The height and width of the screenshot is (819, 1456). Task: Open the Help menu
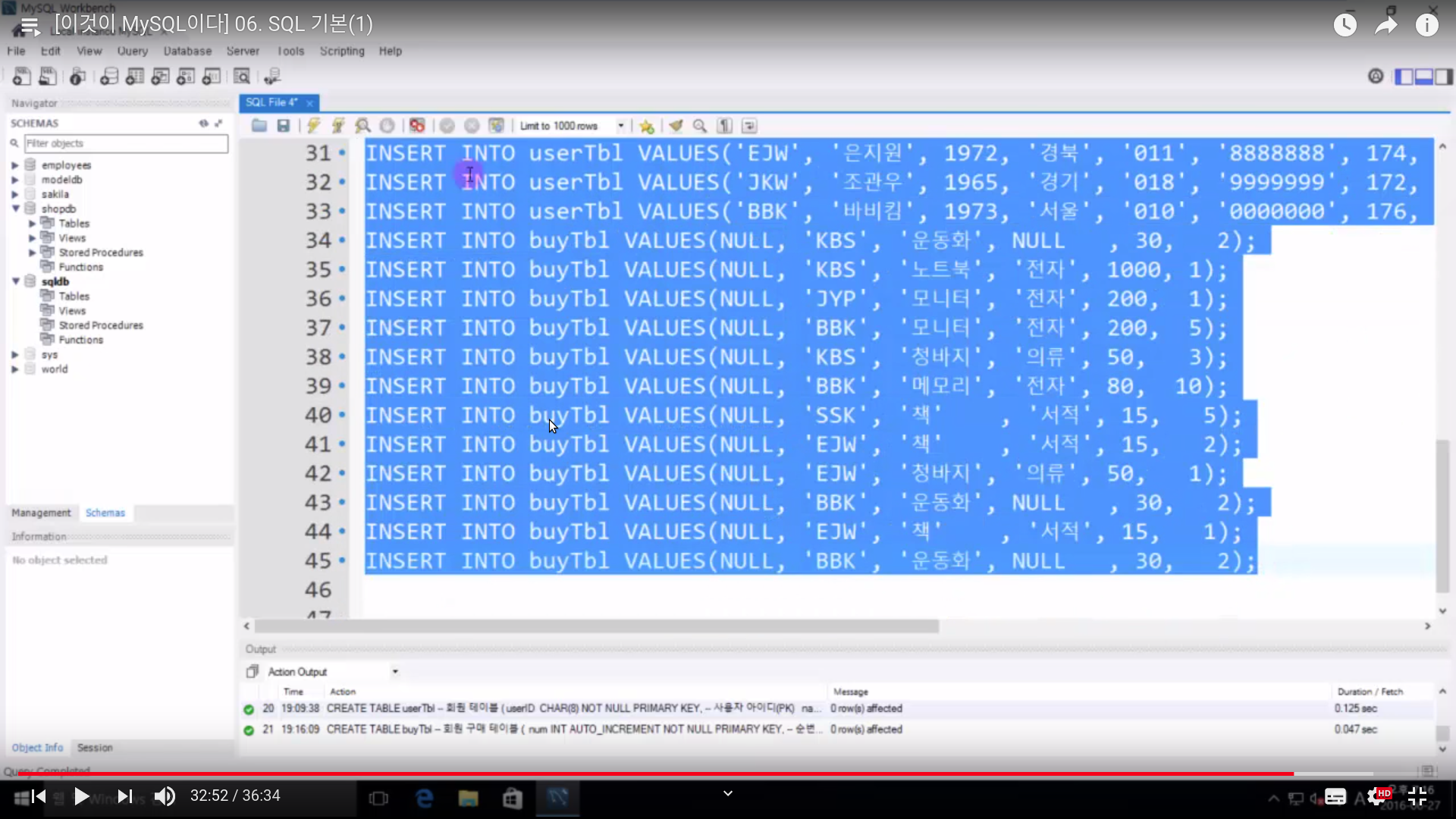pyautogui.click(x=391, y=51)
